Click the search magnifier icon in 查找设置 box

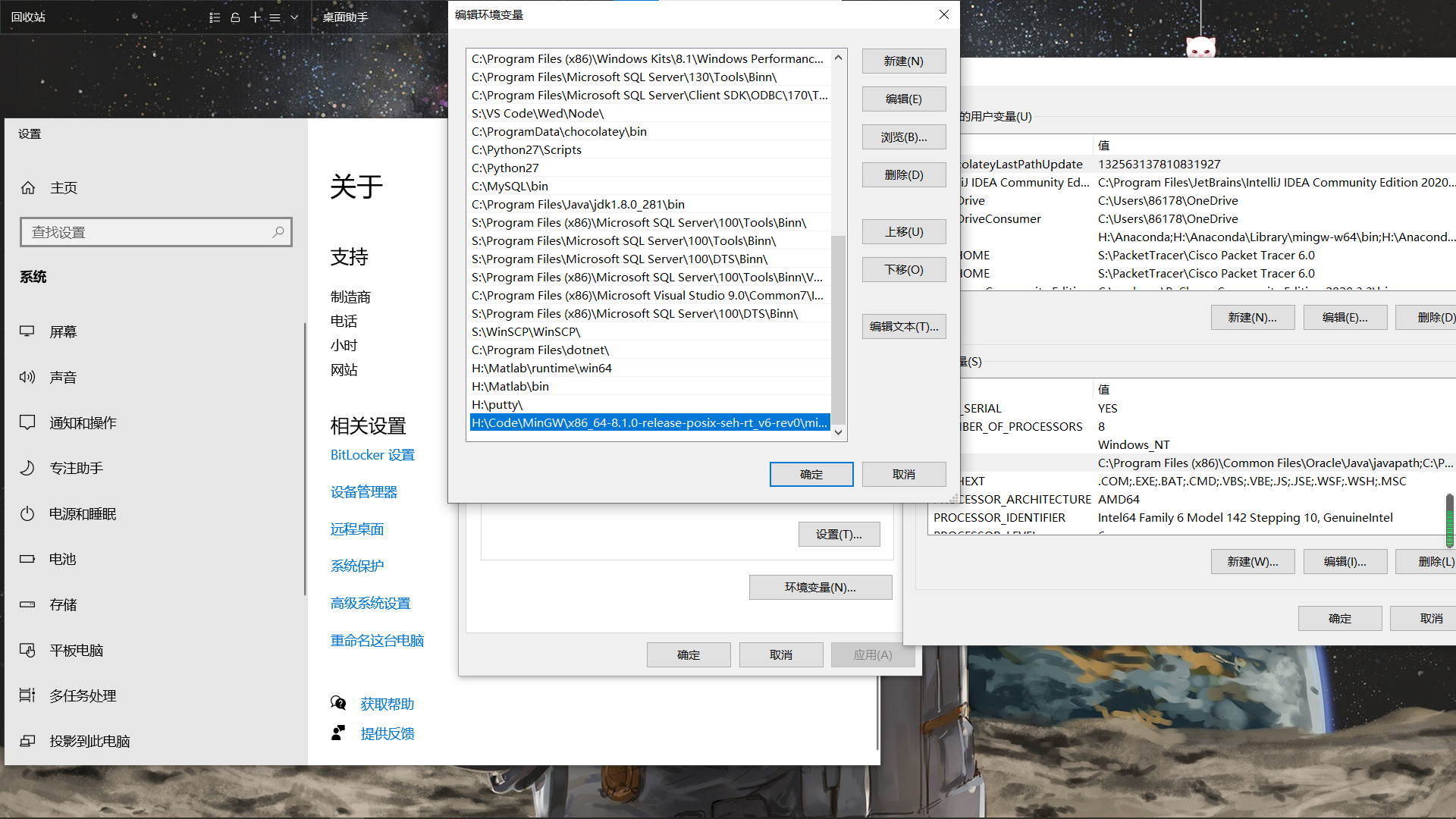click(x=278, y=232)
